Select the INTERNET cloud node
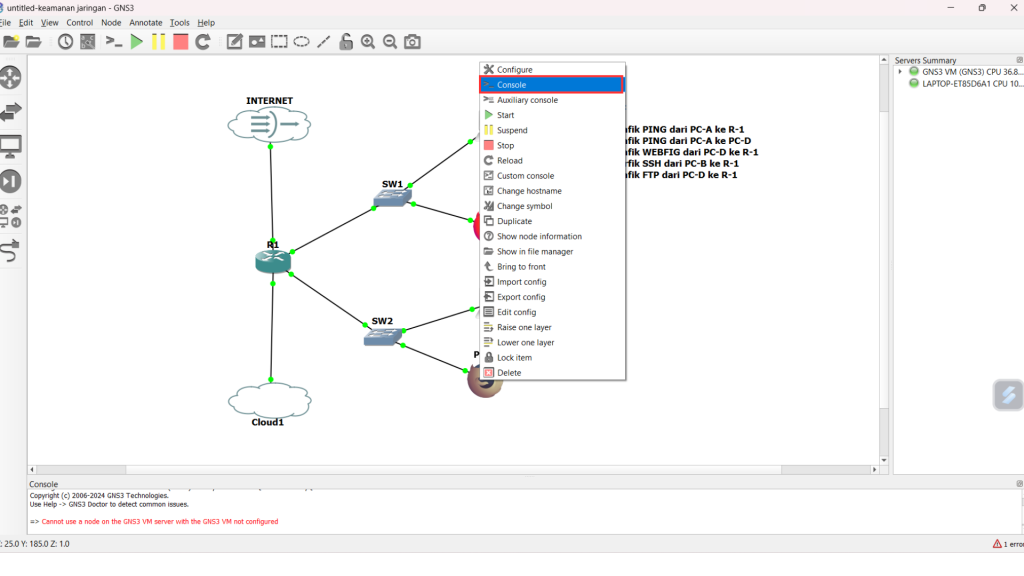1024x576 pixels. 269,124
